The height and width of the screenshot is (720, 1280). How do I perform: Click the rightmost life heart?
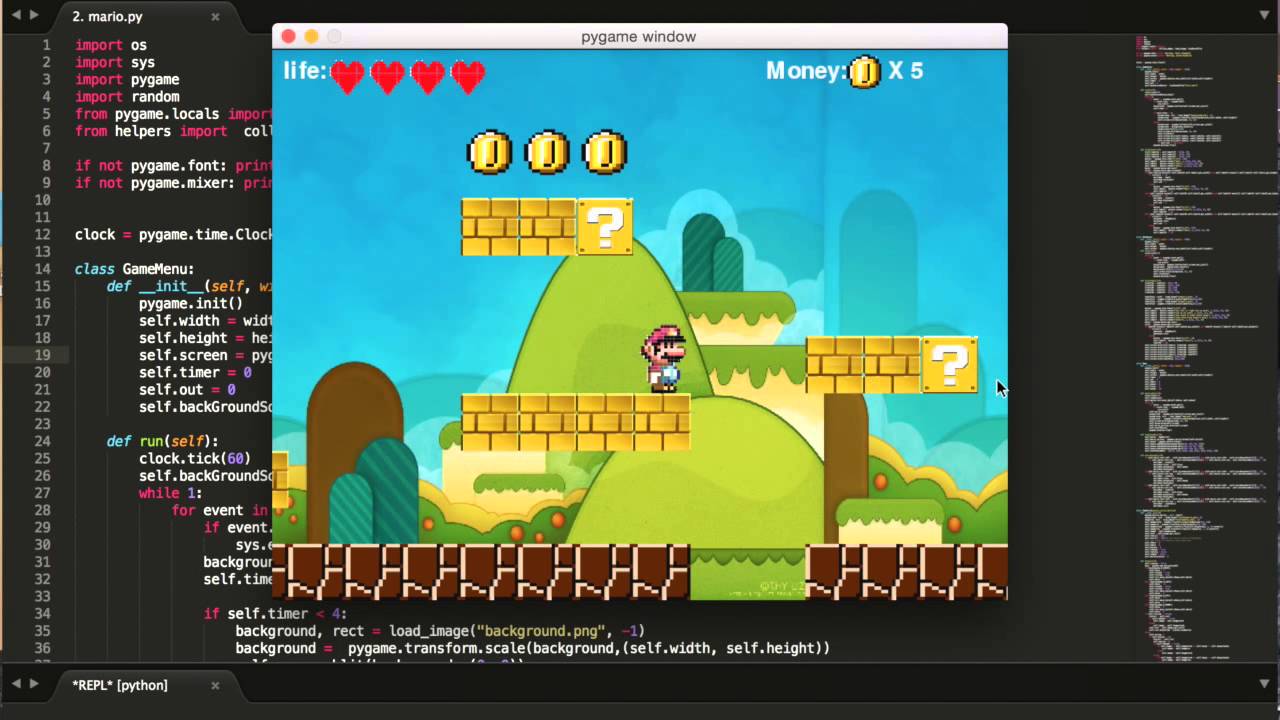(468, 76)
